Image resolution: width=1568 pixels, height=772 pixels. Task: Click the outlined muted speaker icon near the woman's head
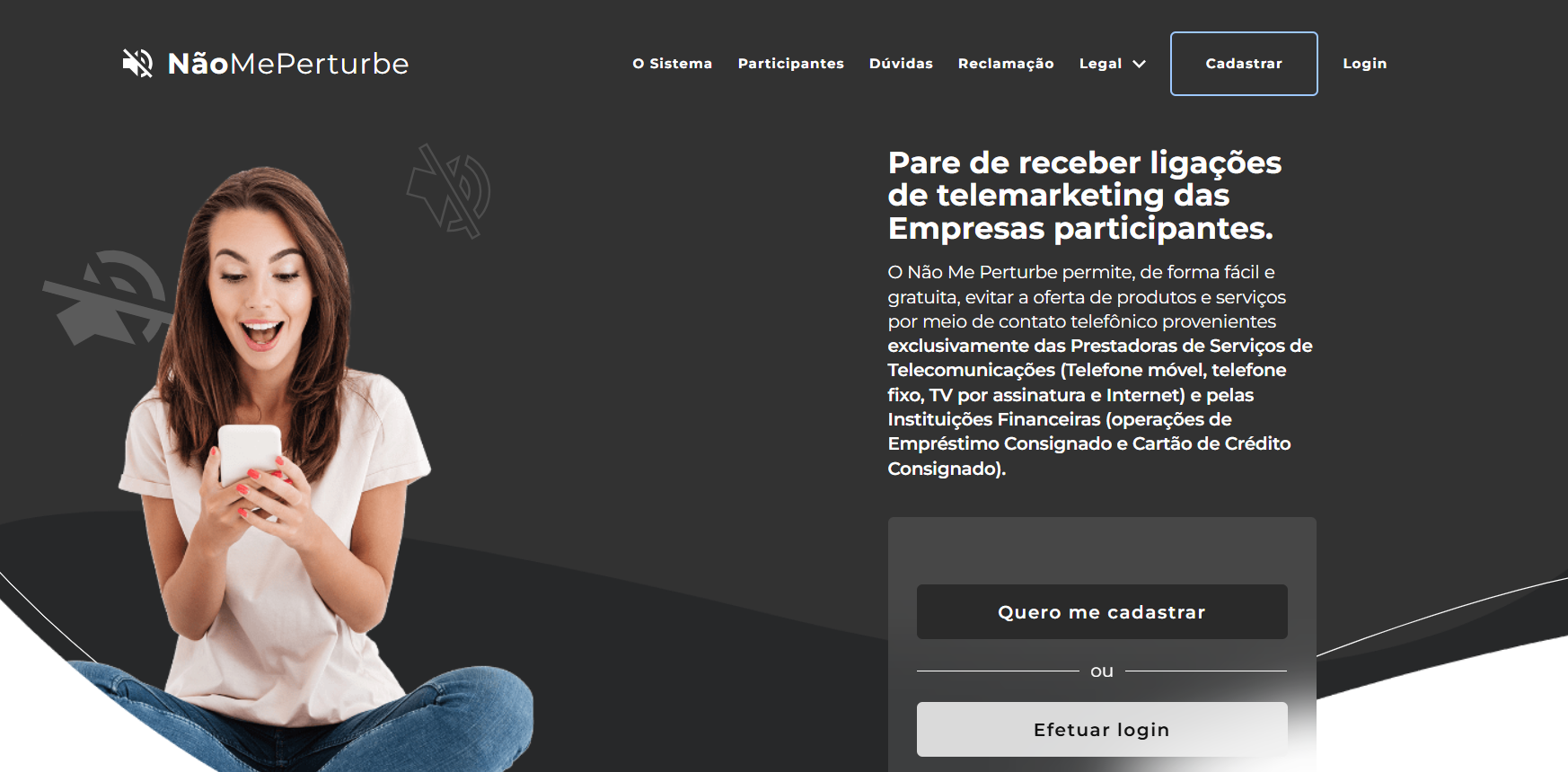[449, 191]
